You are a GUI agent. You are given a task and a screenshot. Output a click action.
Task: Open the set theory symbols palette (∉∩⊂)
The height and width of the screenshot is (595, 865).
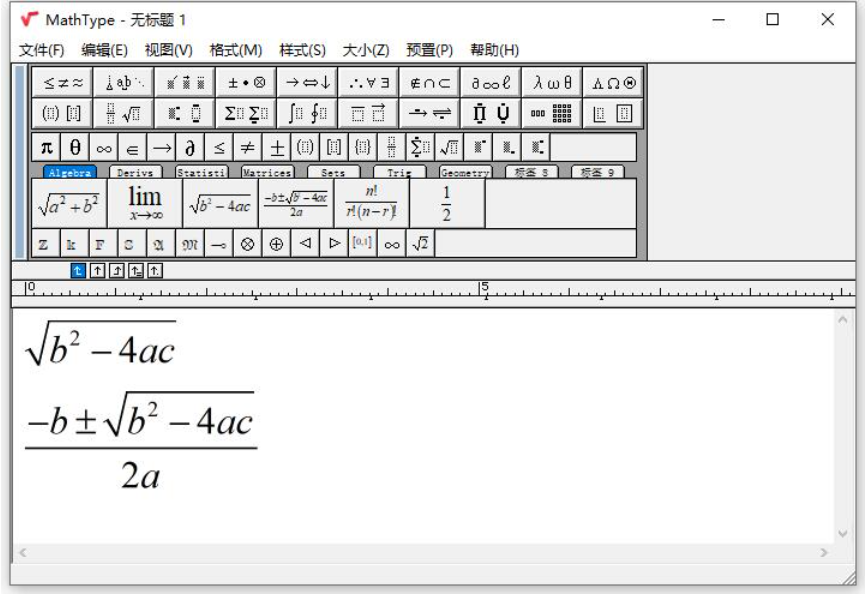coord(430,83)
